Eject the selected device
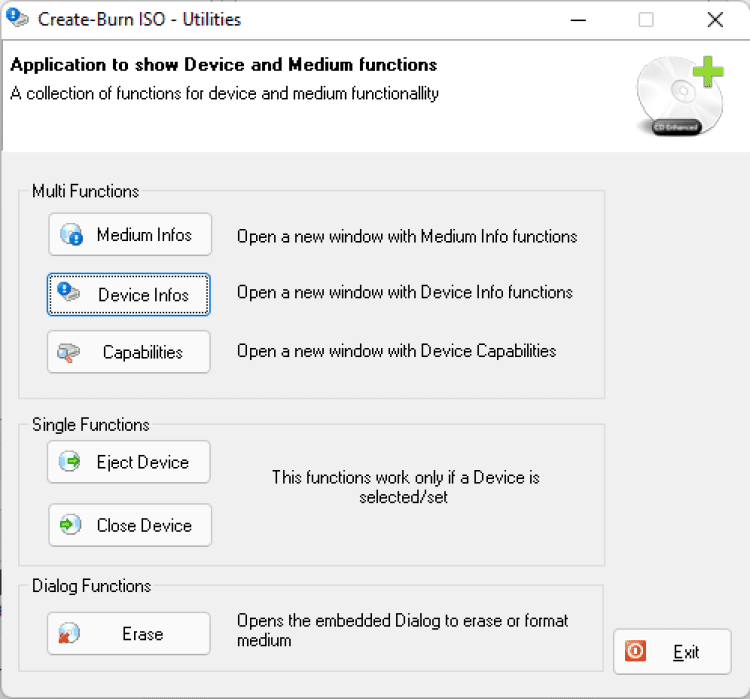The height and width of the screenshot is (699, 750). point(129,462)
